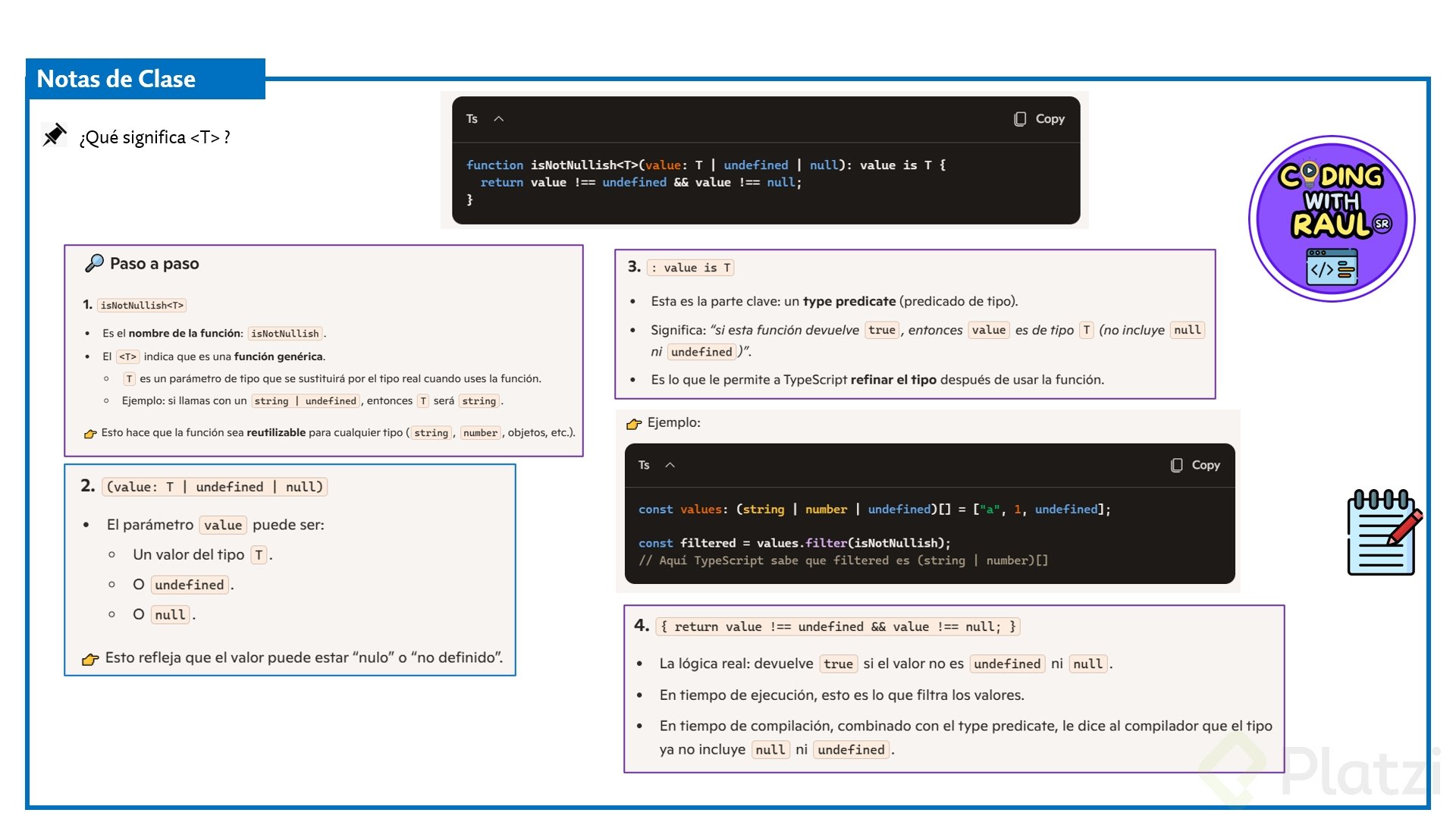The height and width of the screenshot is (819, 1456).
Task: Click the Platzi watermark logo
Action: 1335,772
